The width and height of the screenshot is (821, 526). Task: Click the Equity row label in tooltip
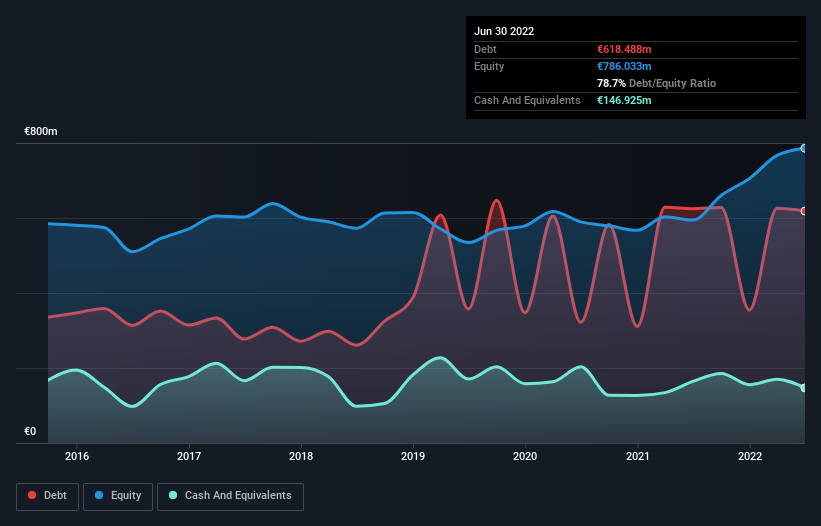click(x=489, y=66)
